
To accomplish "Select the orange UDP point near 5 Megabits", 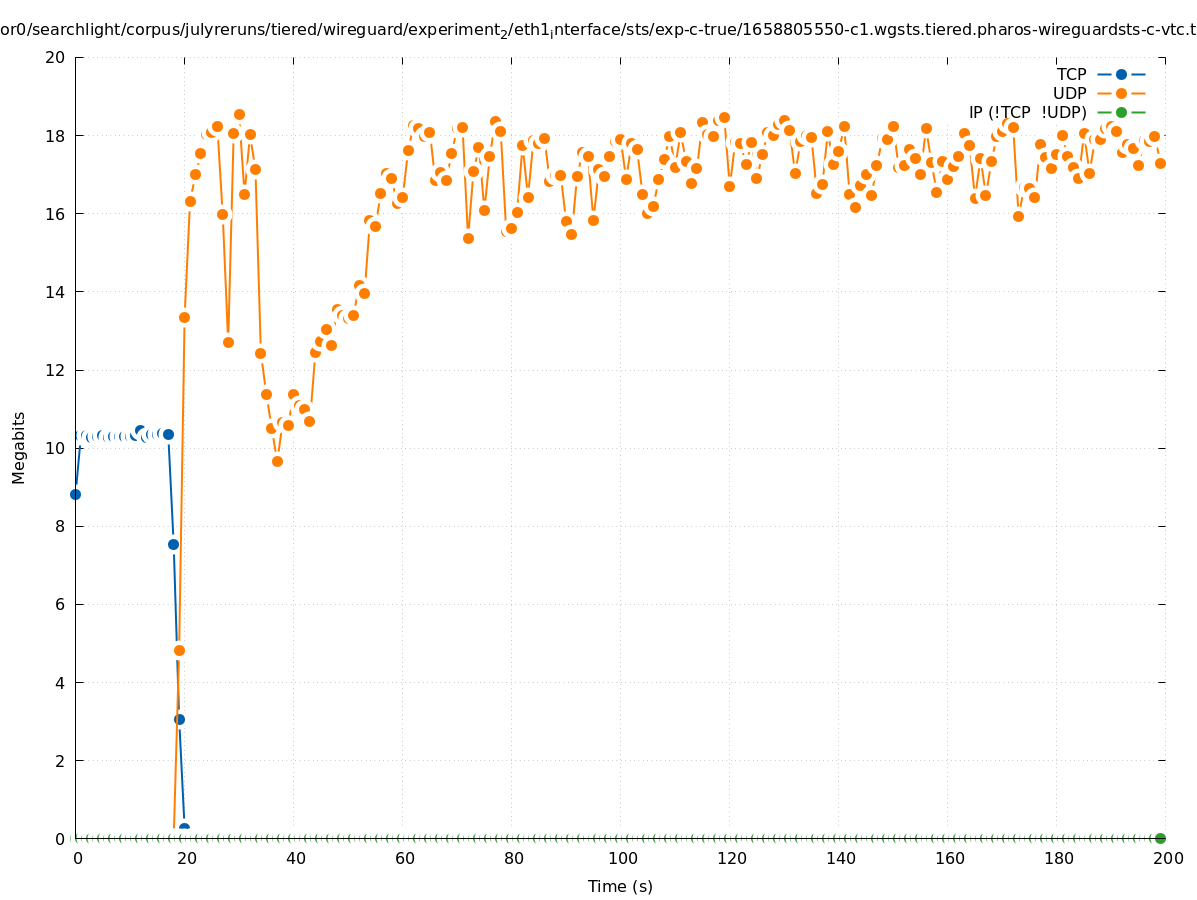I will (179, 650).
